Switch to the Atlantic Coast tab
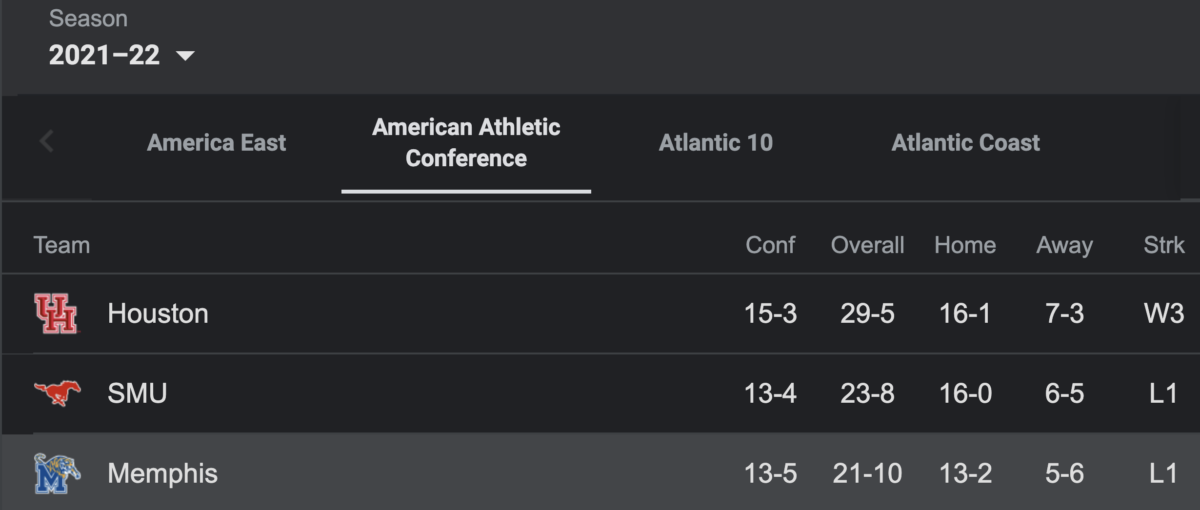1200x510 pixels. pos(966,143)
